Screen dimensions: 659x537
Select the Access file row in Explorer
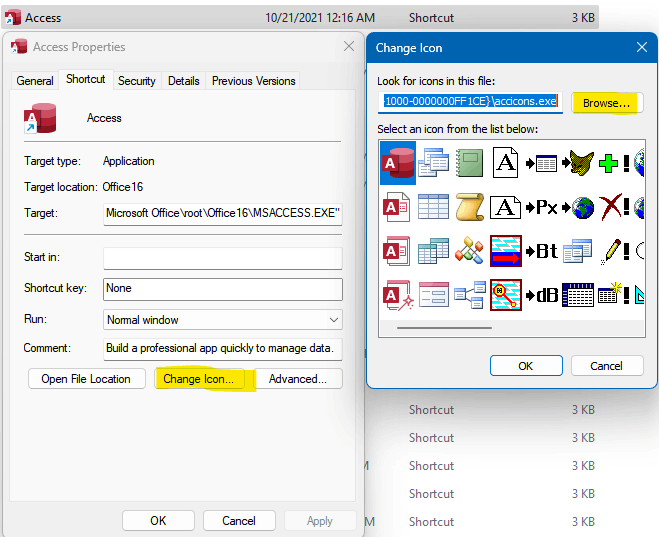(x=300, y=18)
